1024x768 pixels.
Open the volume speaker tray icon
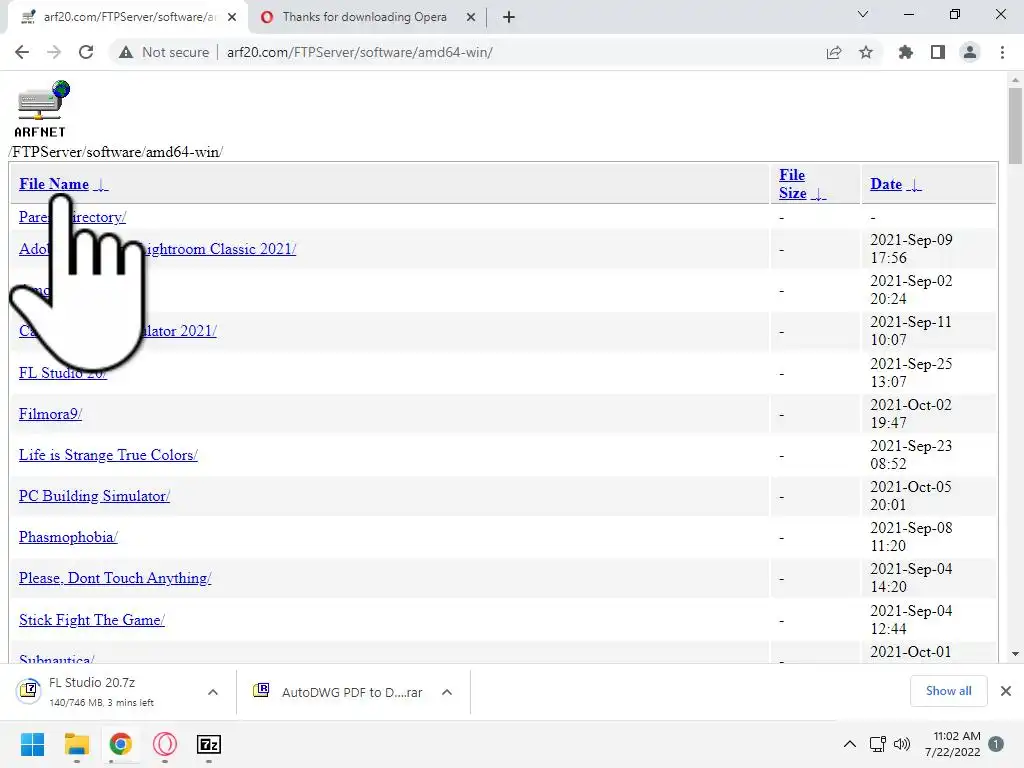(x=902, y=744)
